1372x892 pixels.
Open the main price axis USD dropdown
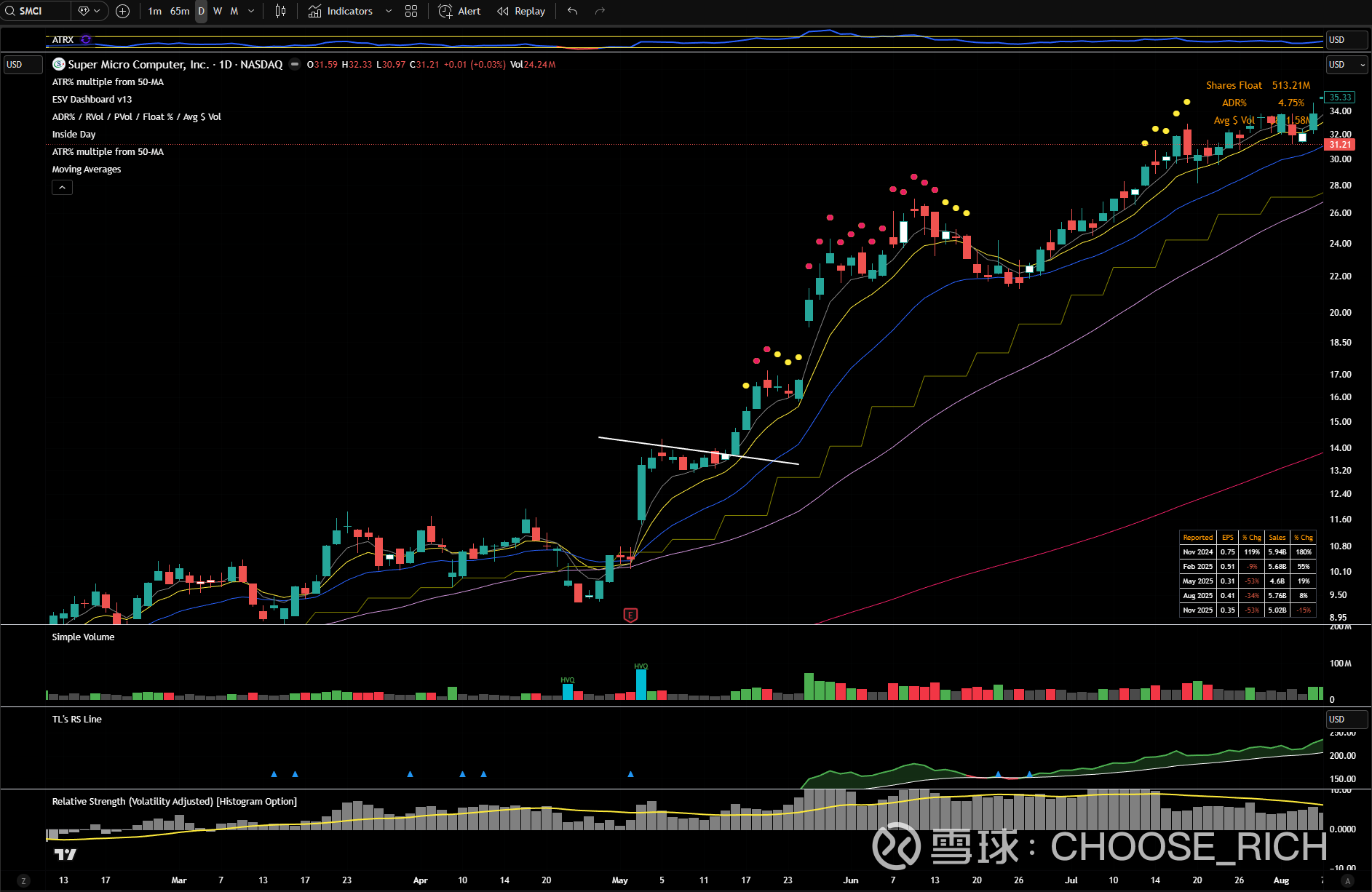pyautogui.click(x=1347, y=65)
